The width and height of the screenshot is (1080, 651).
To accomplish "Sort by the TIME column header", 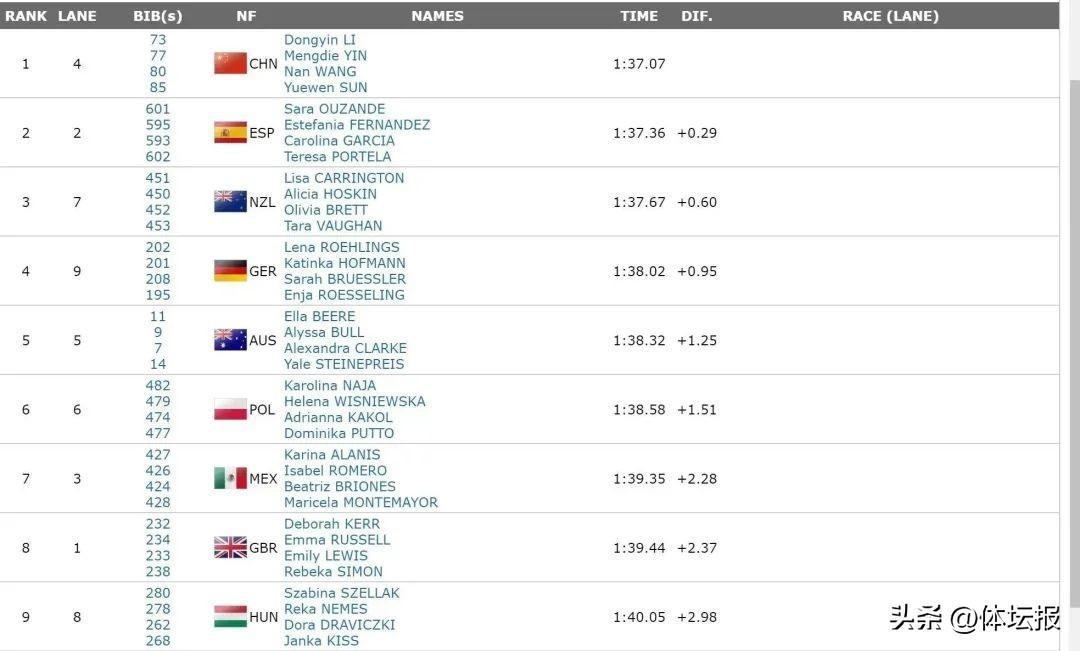I will point(639,16).
